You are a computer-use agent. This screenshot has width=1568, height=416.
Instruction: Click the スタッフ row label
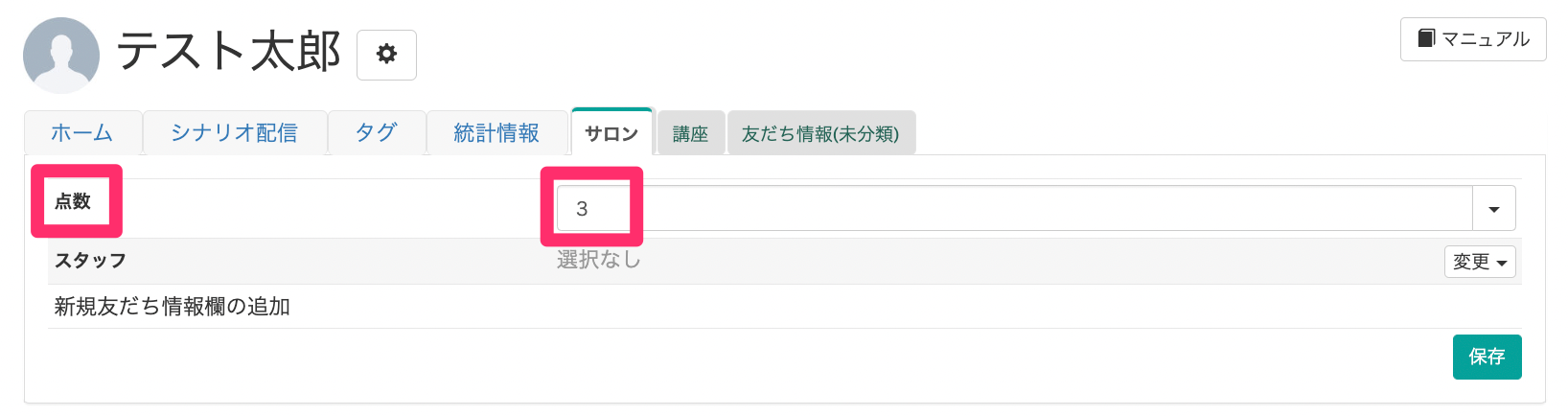click(90, 261)
